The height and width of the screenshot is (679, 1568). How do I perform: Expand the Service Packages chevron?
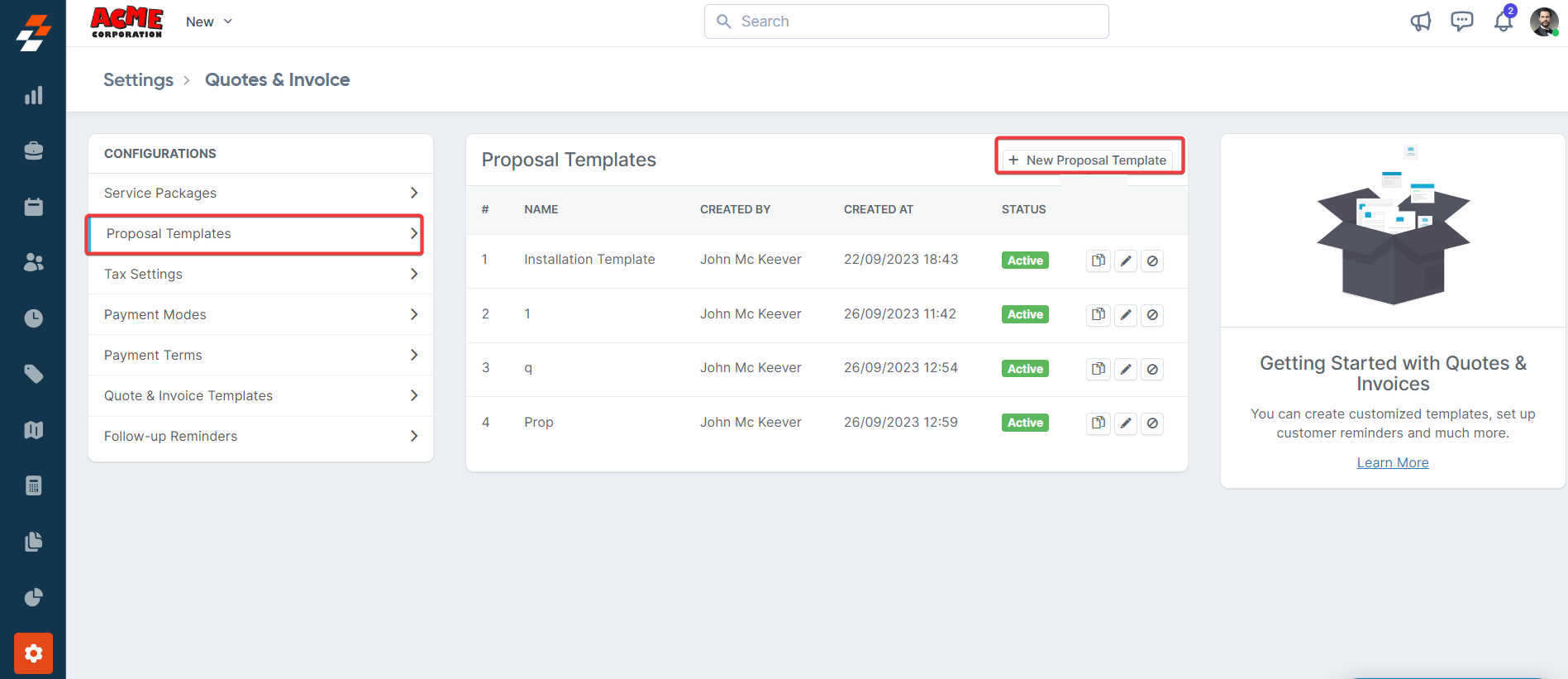[x=414, y=193]
